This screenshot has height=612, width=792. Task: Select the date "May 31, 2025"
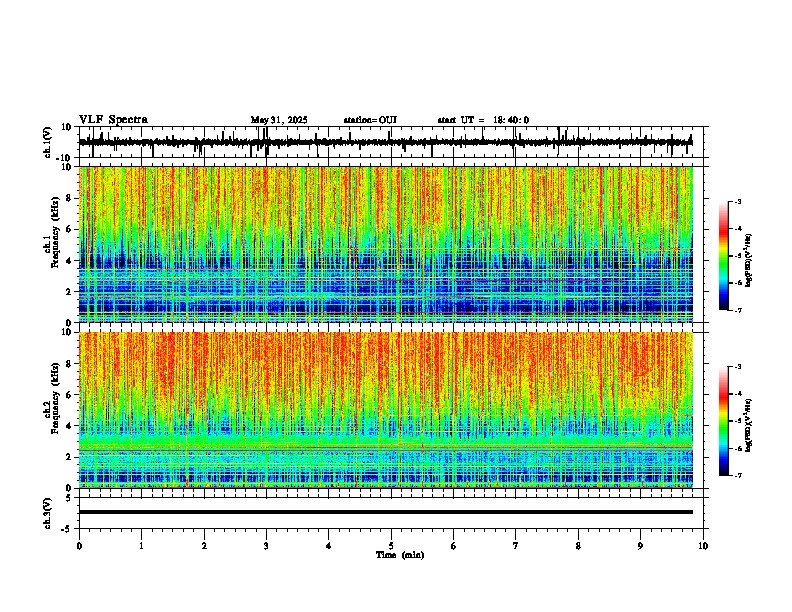click(279, 120)
